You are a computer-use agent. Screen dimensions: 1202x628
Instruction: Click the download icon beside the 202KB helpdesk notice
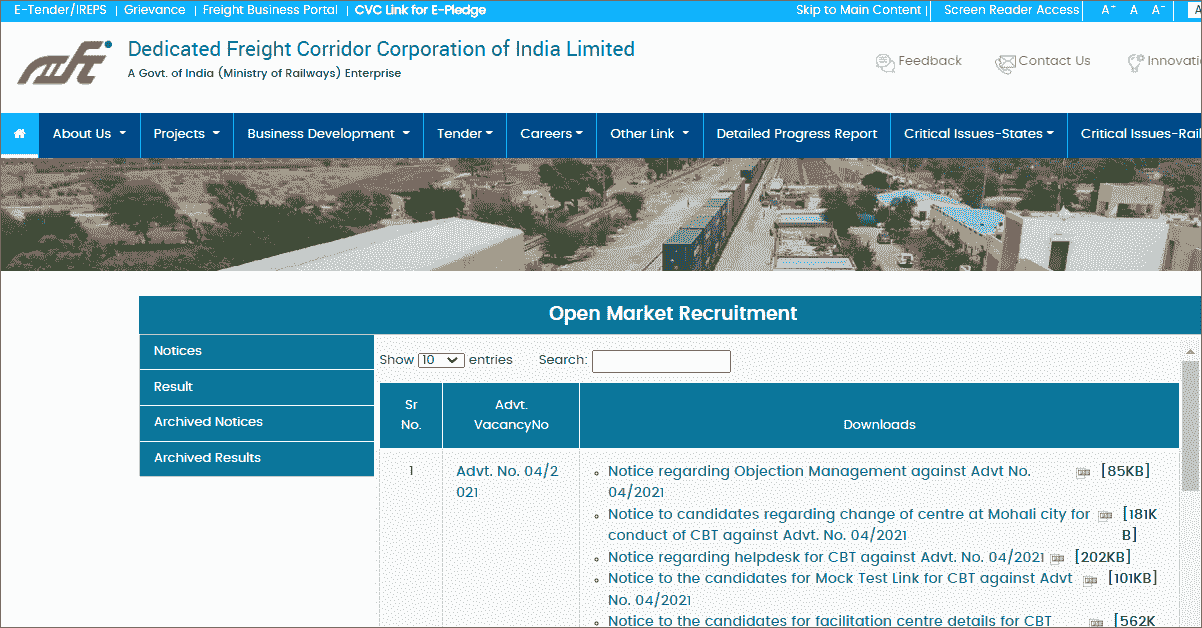[1057, 558]
